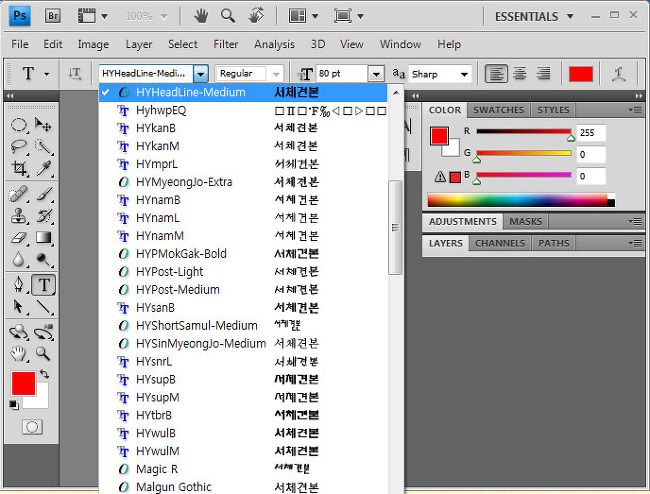Viewport: 650px width, 494px height.
Task: Switch to the Masks tab
Action: pyautogui.click(x=525, y=221)
